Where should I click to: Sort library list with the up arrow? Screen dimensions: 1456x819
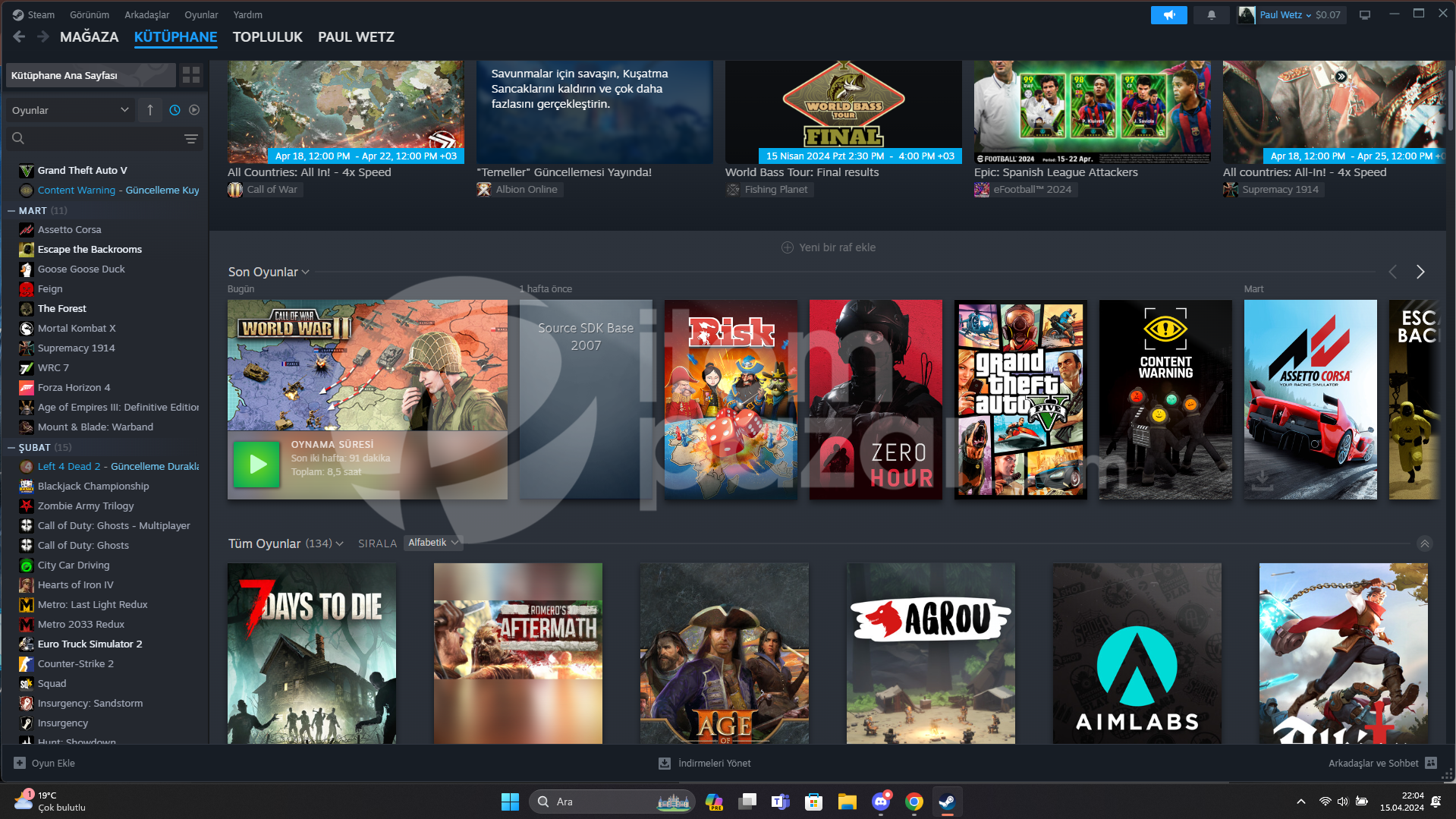click(x=150, y=110)
